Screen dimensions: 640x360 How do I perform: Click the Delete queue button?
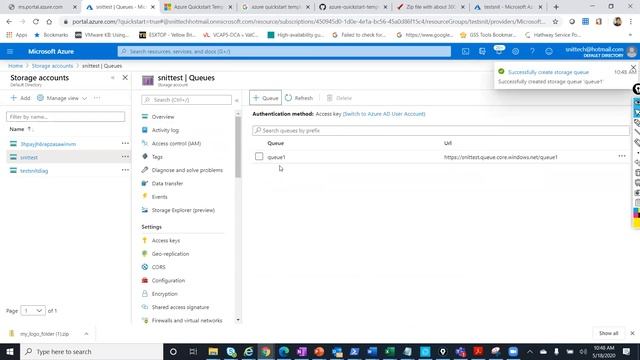339,98
